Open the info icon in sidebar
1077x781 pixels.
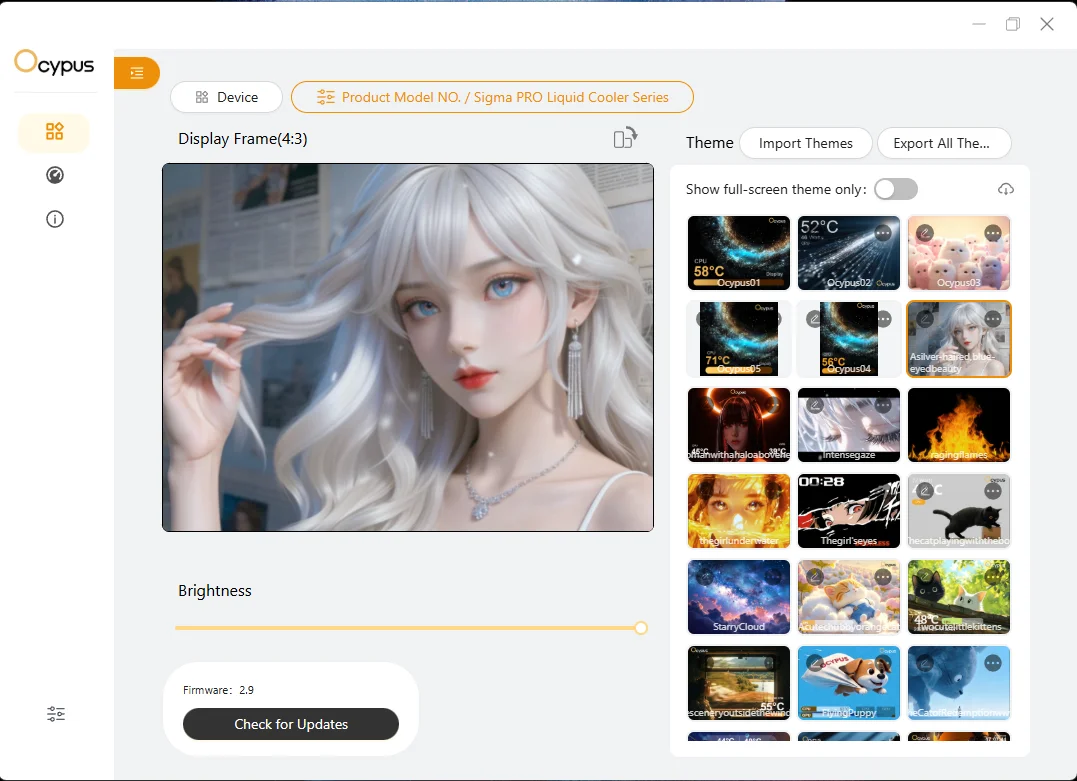pos(55,219)
